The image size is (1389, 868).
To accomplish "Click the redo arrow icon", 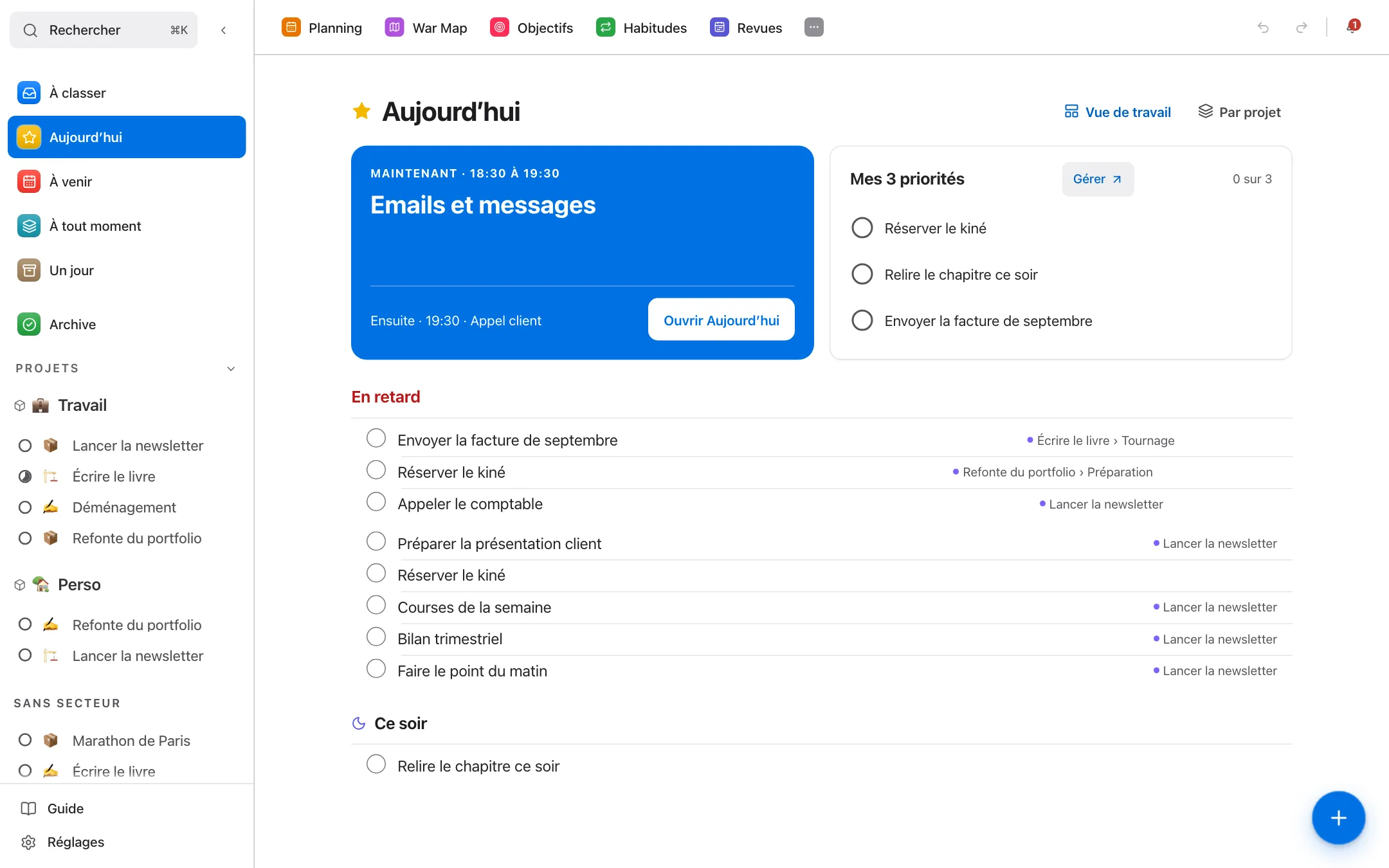I will pos(1302,28).
